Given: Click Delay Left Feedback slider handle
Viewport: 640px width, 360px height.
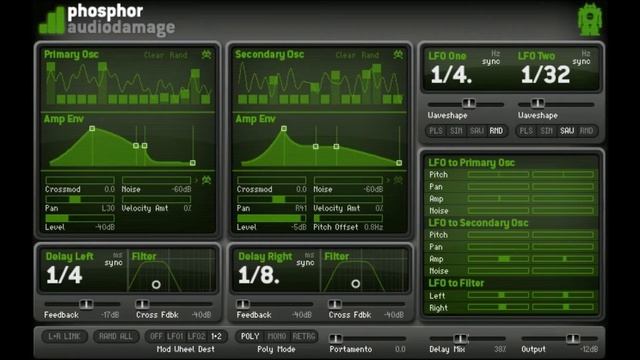Looking at the screenshot, I should pyautogui.click(x=86, y=304).
